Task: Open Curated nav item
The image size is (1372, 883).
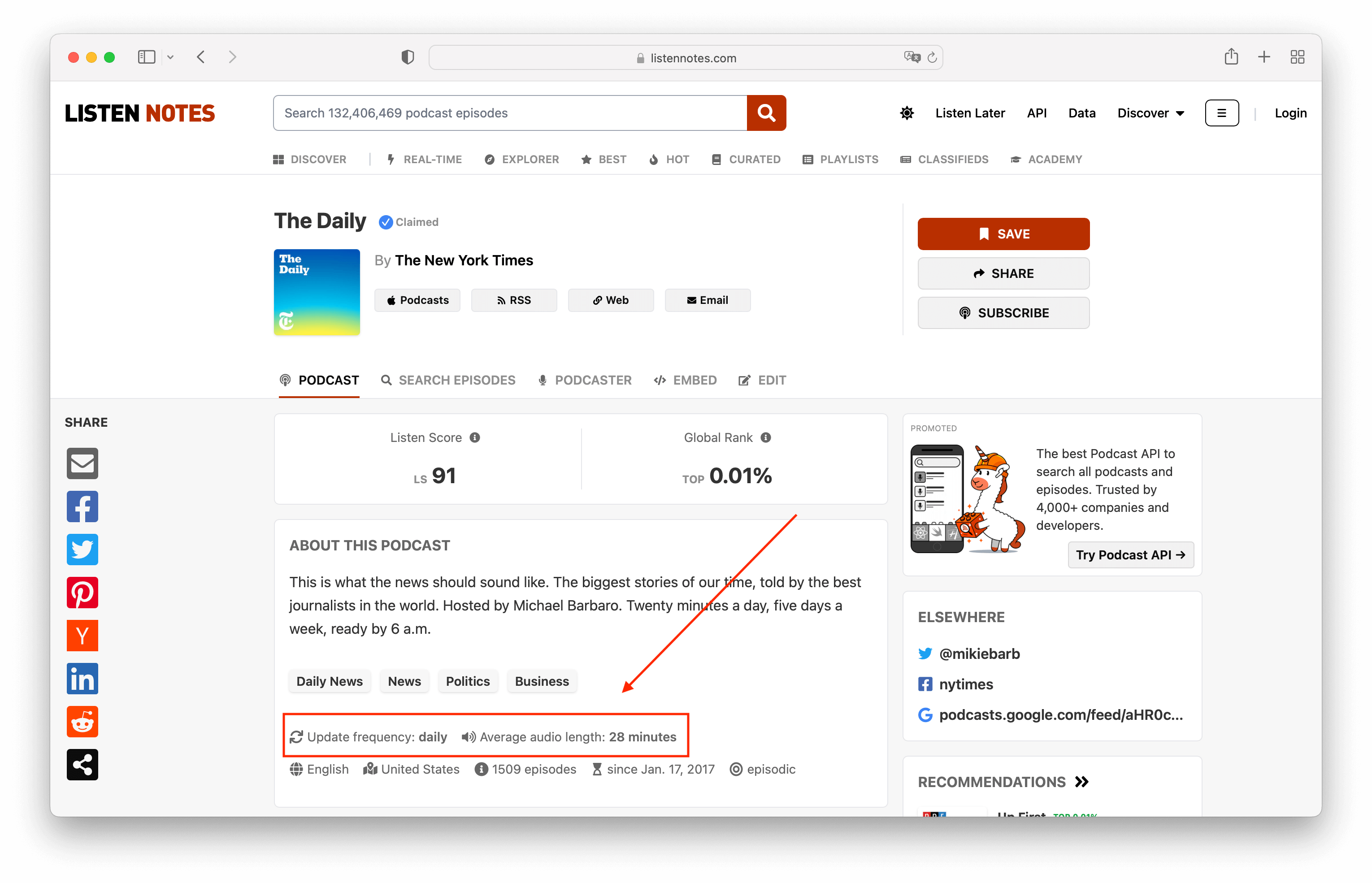Action: (746, 160)
